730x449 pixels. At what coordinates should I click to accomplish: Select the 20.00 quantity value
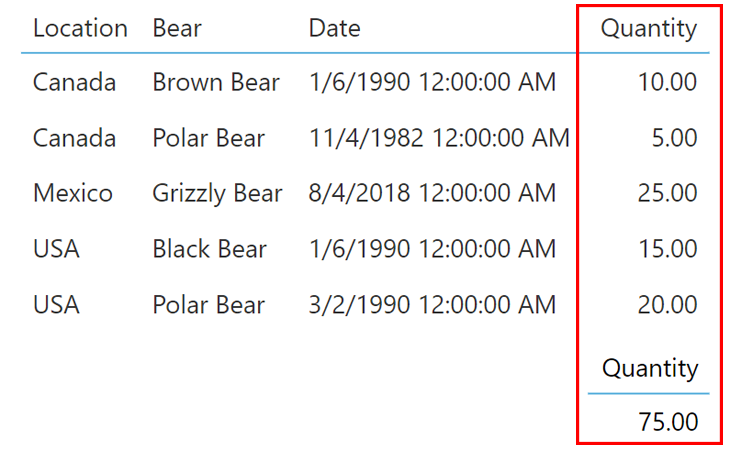(667, 305)
